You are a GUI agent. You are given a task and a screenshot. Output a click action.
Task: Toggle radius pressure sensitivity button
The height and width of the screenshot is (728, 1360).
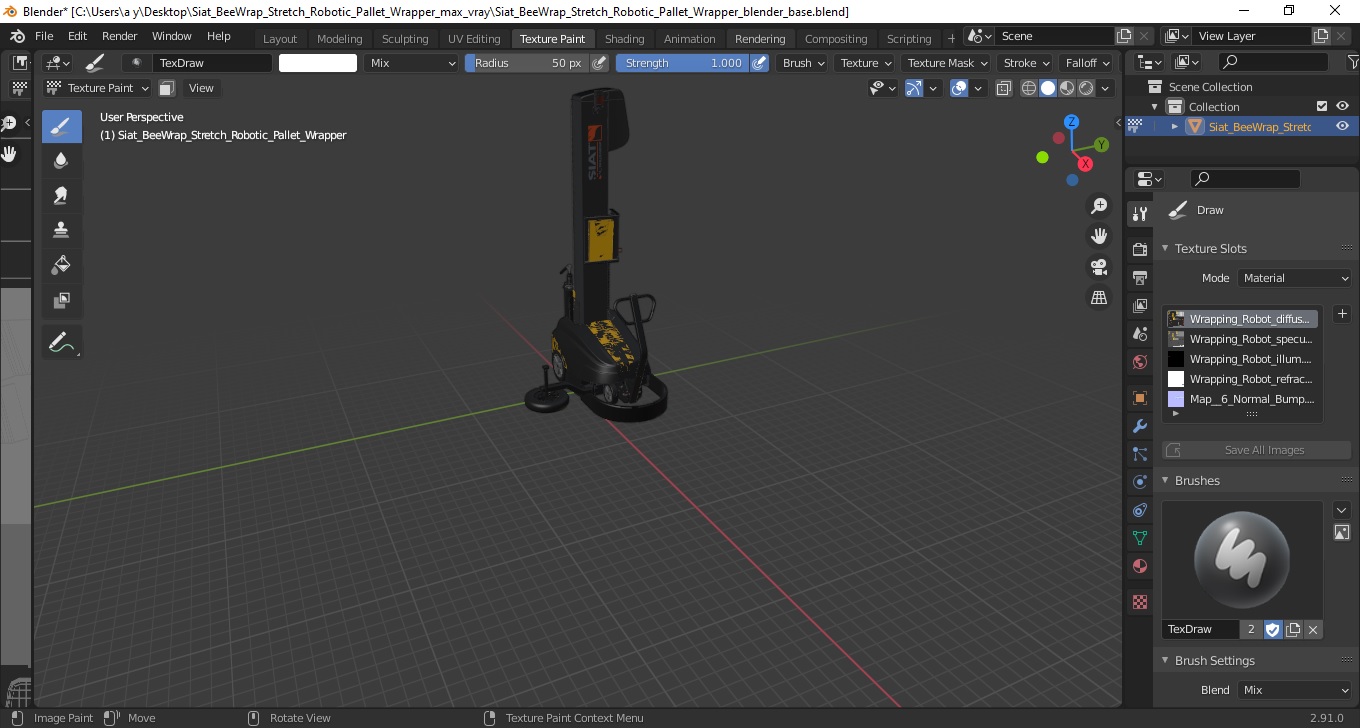[x=599, y=63]
